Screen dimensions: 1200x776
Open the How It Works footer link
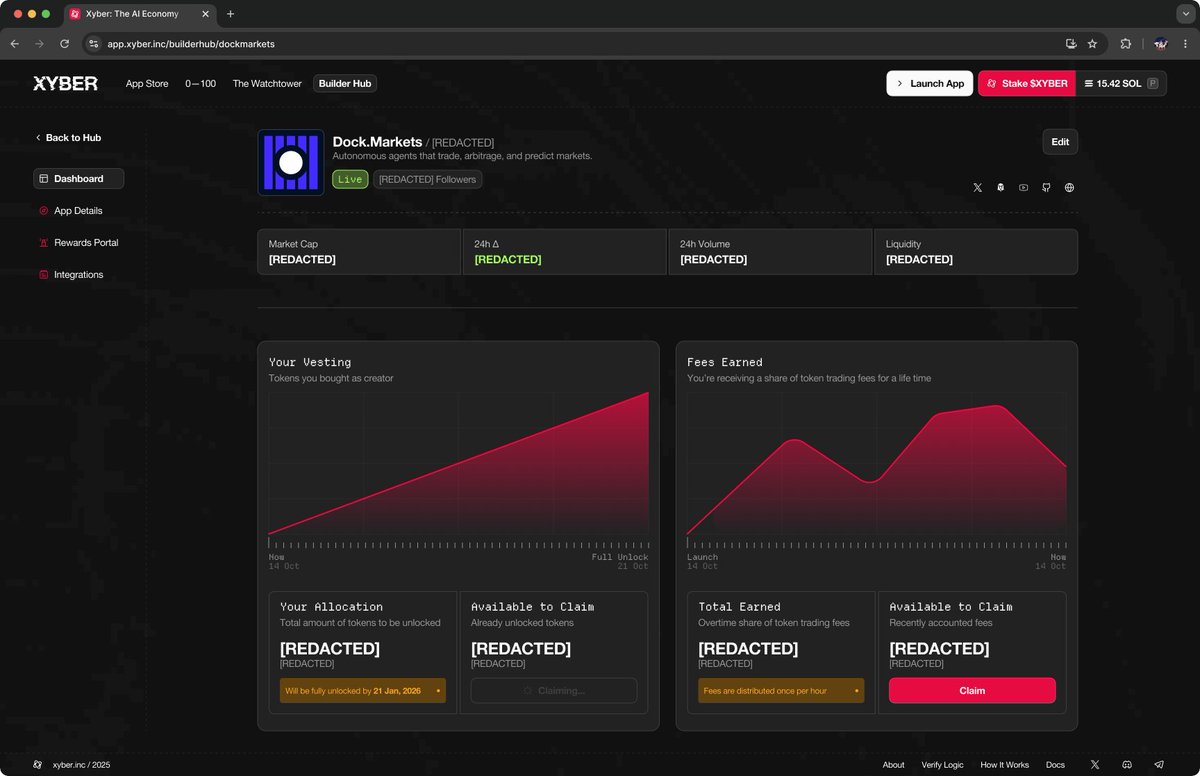point(1004,765)
